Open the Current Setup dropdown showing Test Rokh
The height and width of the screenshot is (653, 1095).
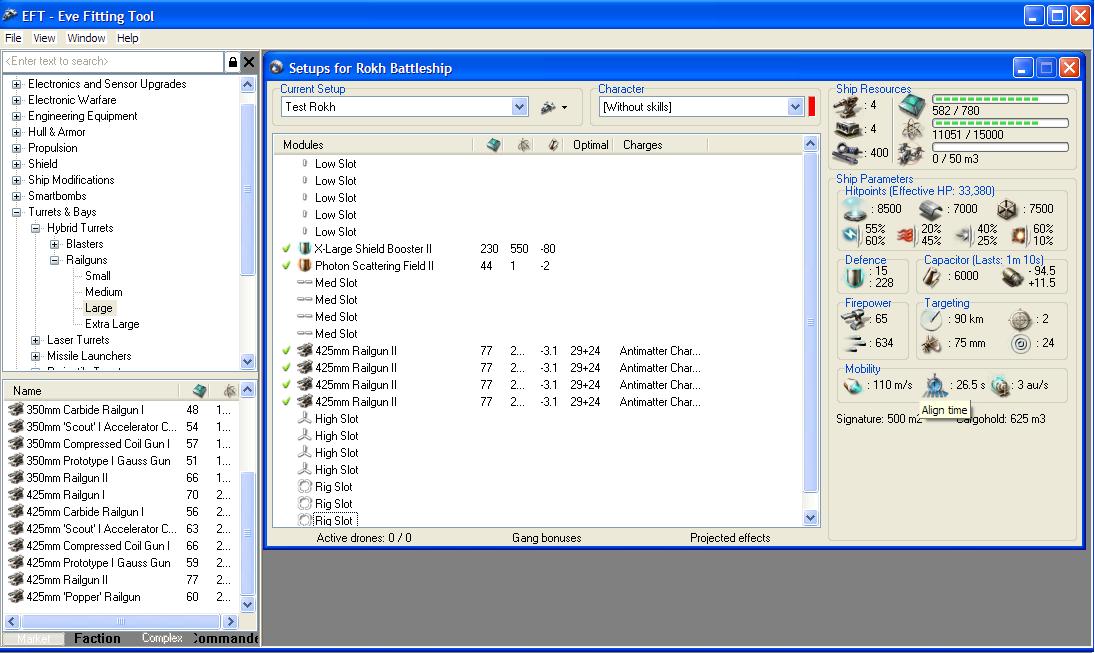(x=519, y=107)
